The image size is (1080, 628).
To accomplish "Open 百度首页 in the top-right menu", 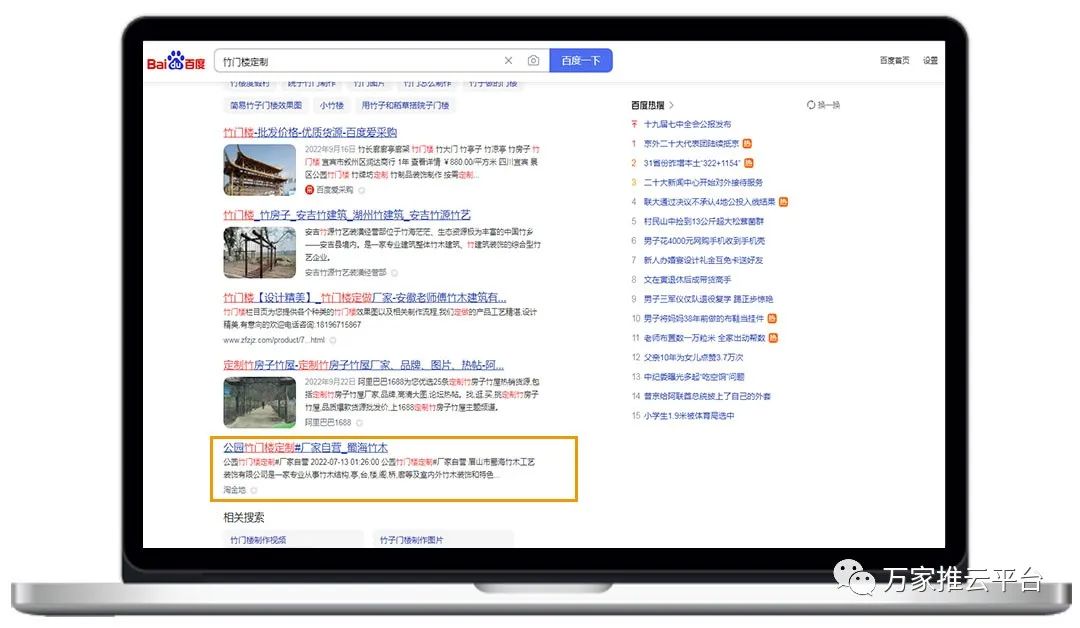I will (x=894, y=61).
